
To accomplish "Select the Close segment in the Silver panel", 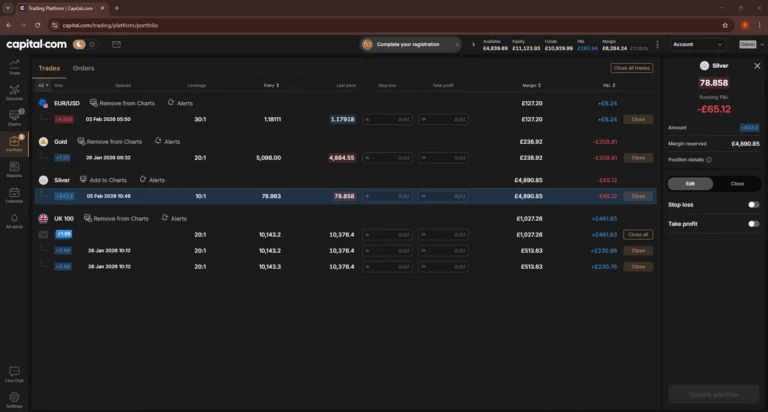I will (737, 184).
